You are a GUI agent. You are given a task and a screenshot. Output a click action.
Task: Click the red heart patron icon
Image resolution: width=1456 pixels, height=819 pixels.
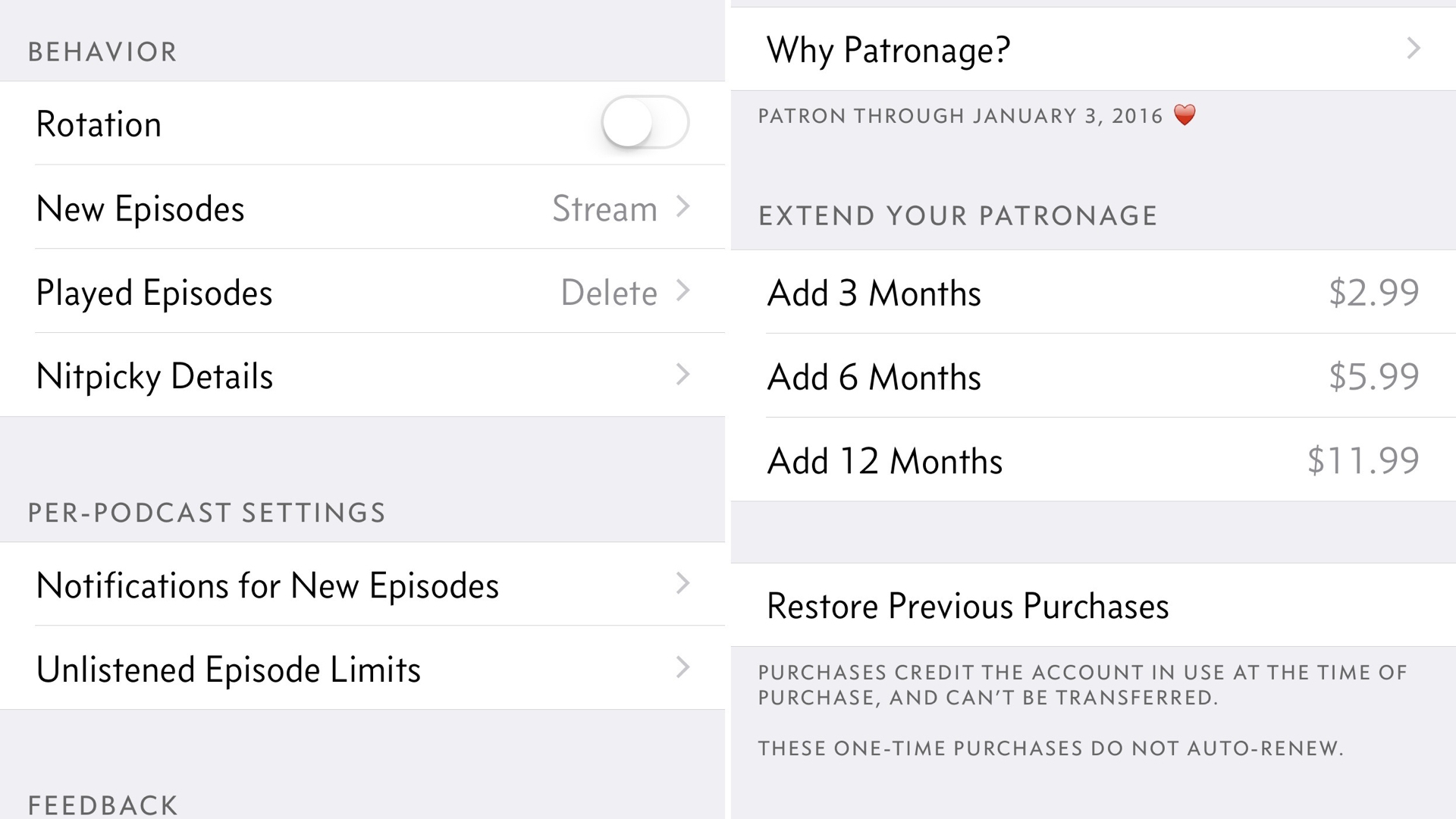coord(1185,115)
